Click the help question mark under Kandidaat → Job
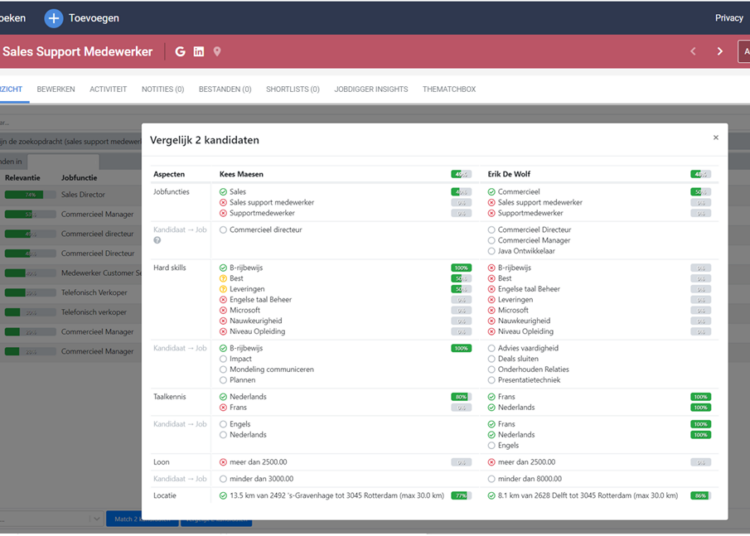Viewport: 750px width, 536px height. click(157, 240)
